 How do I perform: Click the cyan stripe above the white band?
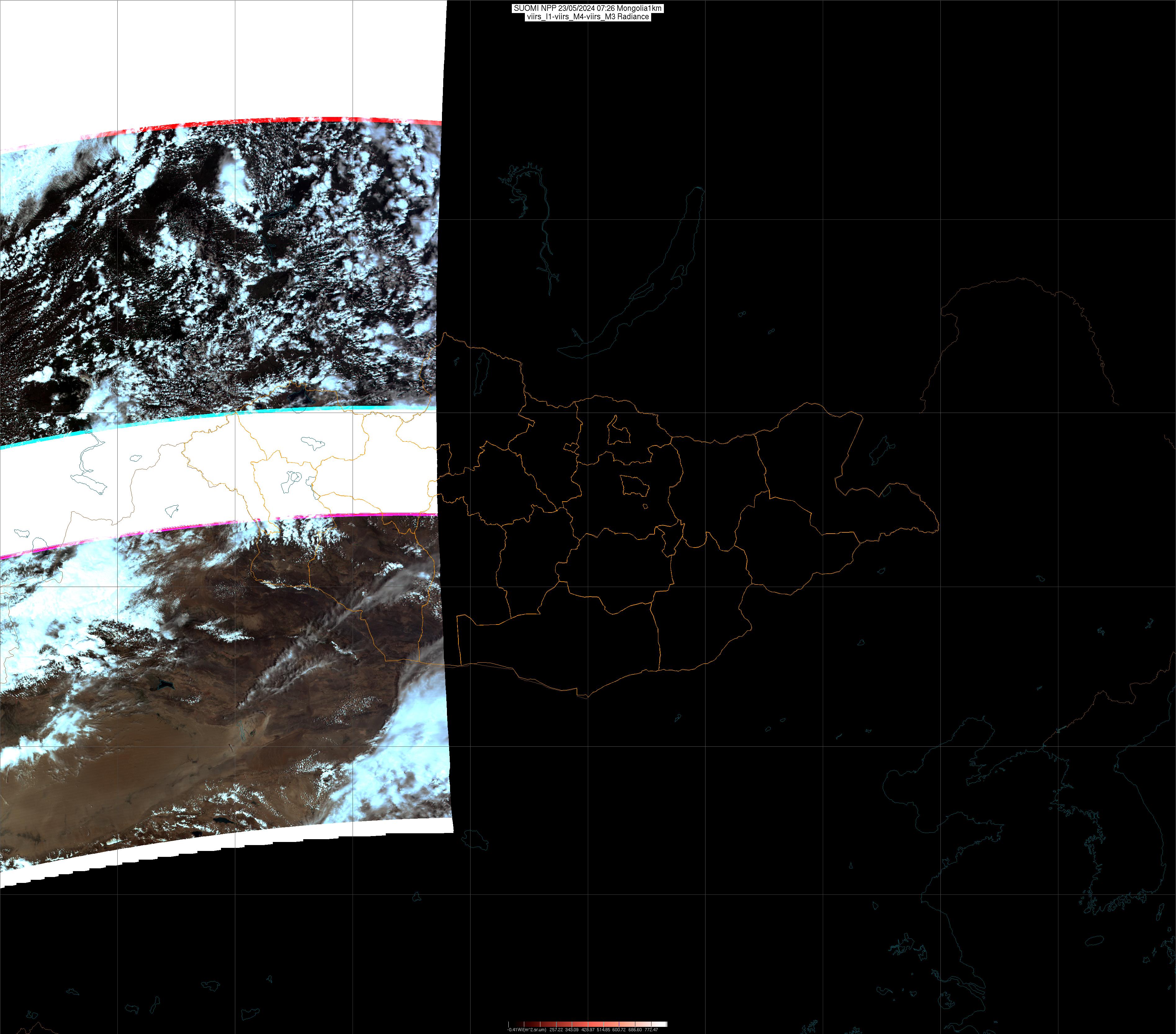(322, 408)
